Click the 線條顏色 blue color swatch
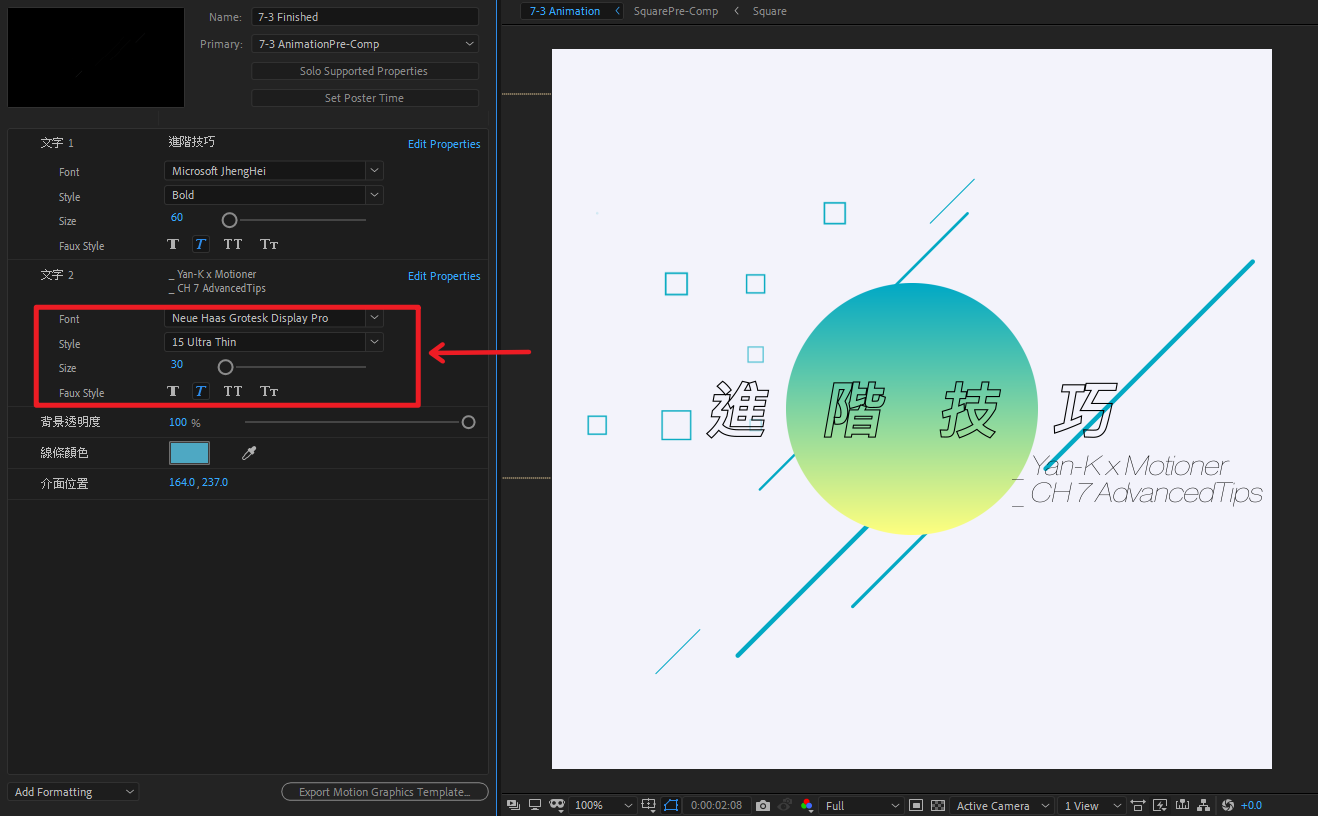 pos(189,453)
